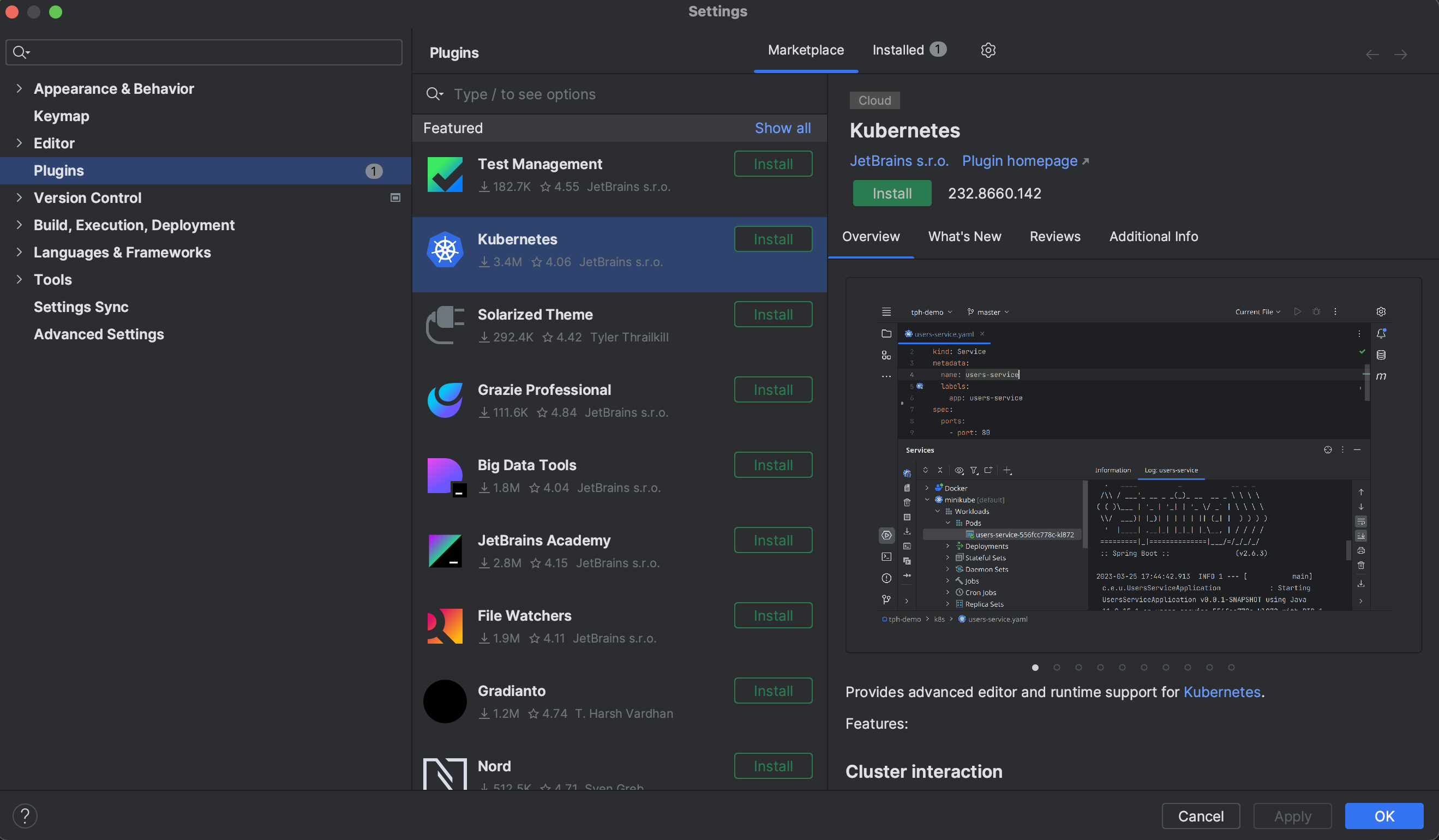
Task: Click the File Watchers plugin icon
Action: tap(445, 626)
